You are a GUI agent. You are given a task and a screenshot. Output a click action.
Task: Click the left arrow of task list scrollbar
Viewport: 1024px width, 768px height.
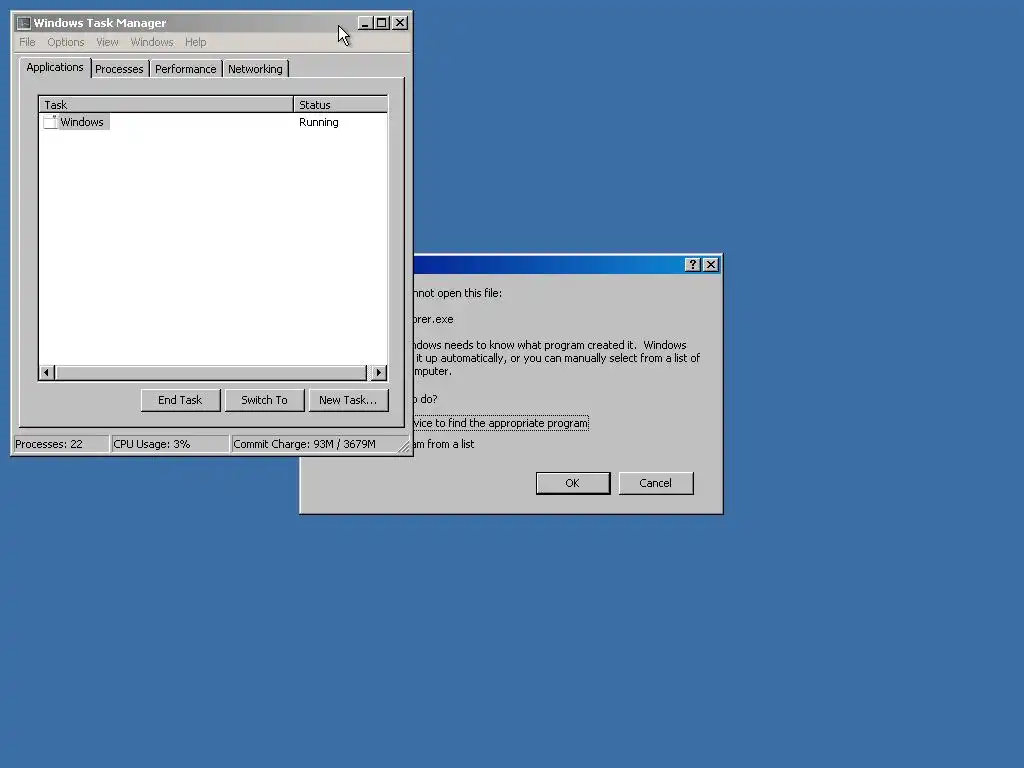(46, 373)
